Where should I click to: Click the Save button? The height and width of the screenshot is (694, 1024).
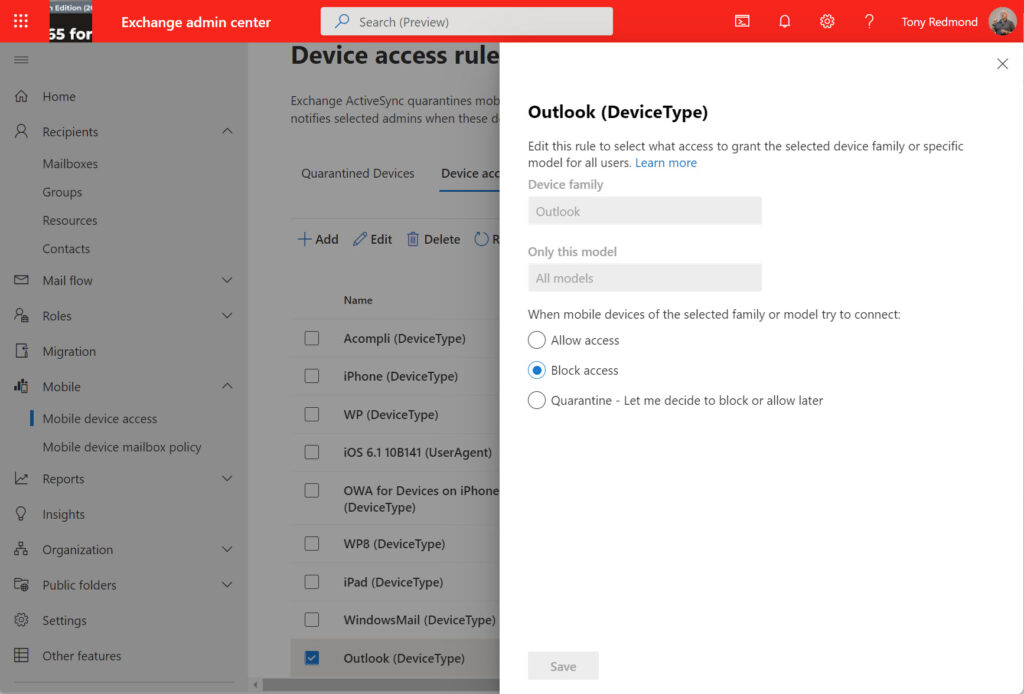click(x=563, y=666)
